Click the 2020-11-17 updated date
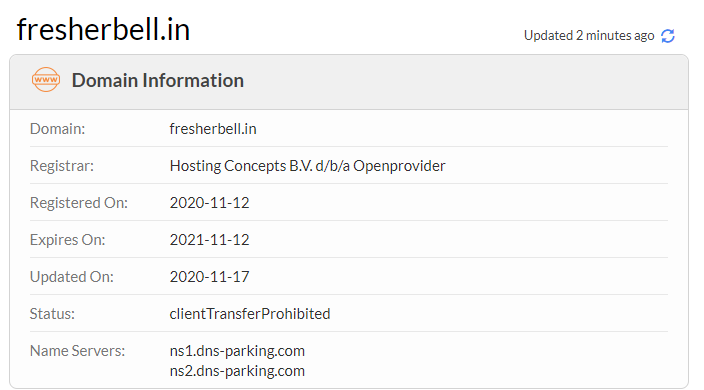This screenshot has height=390, width=704. point(209,277)
